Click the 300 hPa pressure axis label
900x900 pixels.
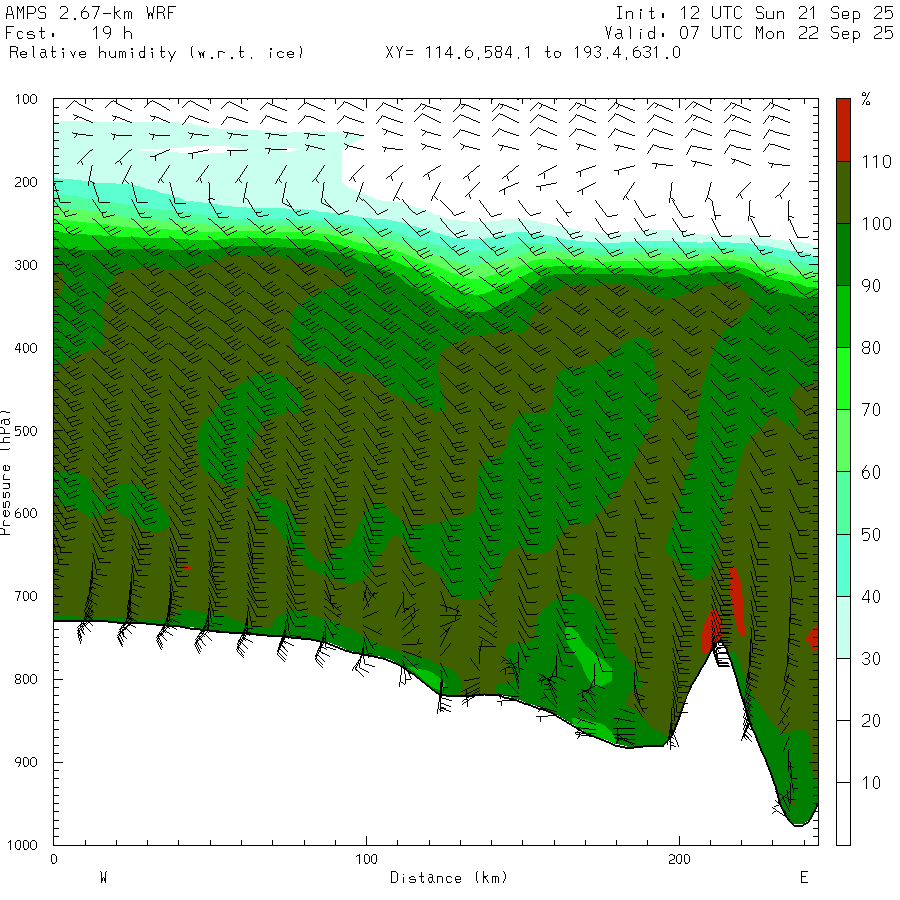(26, 265)
